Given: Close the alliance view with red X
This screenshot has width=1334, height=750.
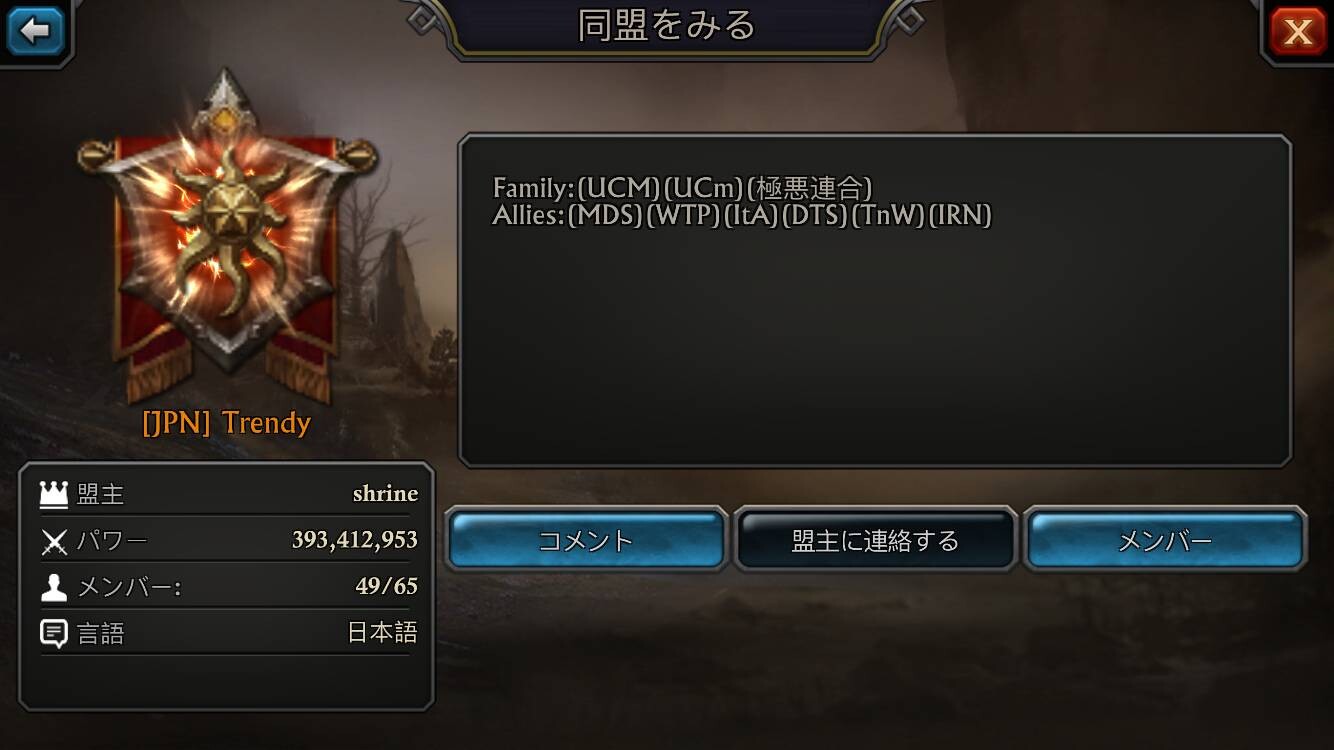Looking at the screenshot, I should (x=1298, y=31).
